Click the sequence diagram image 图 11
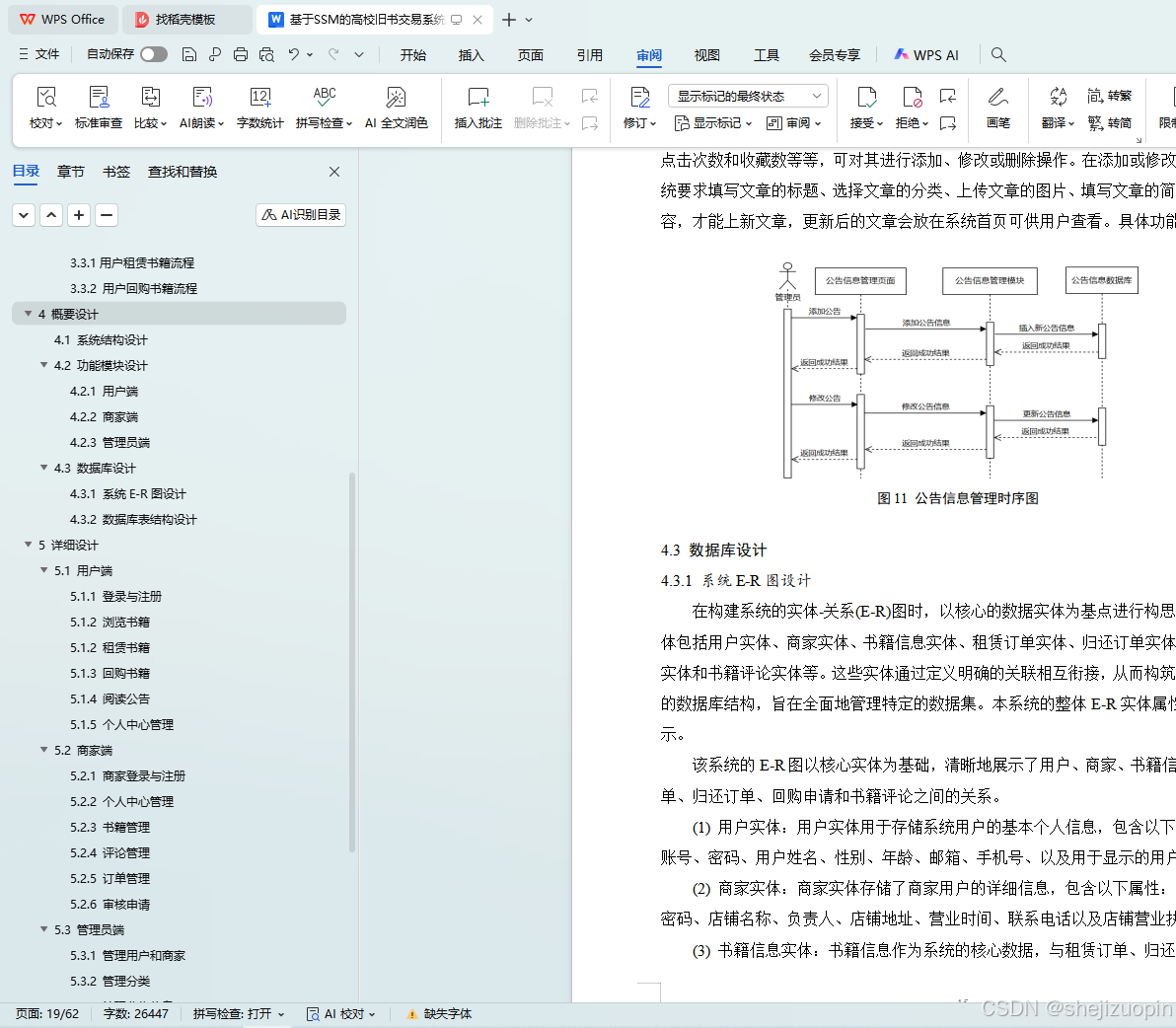Screen dimensions: 1176x1028 point(957,370)
